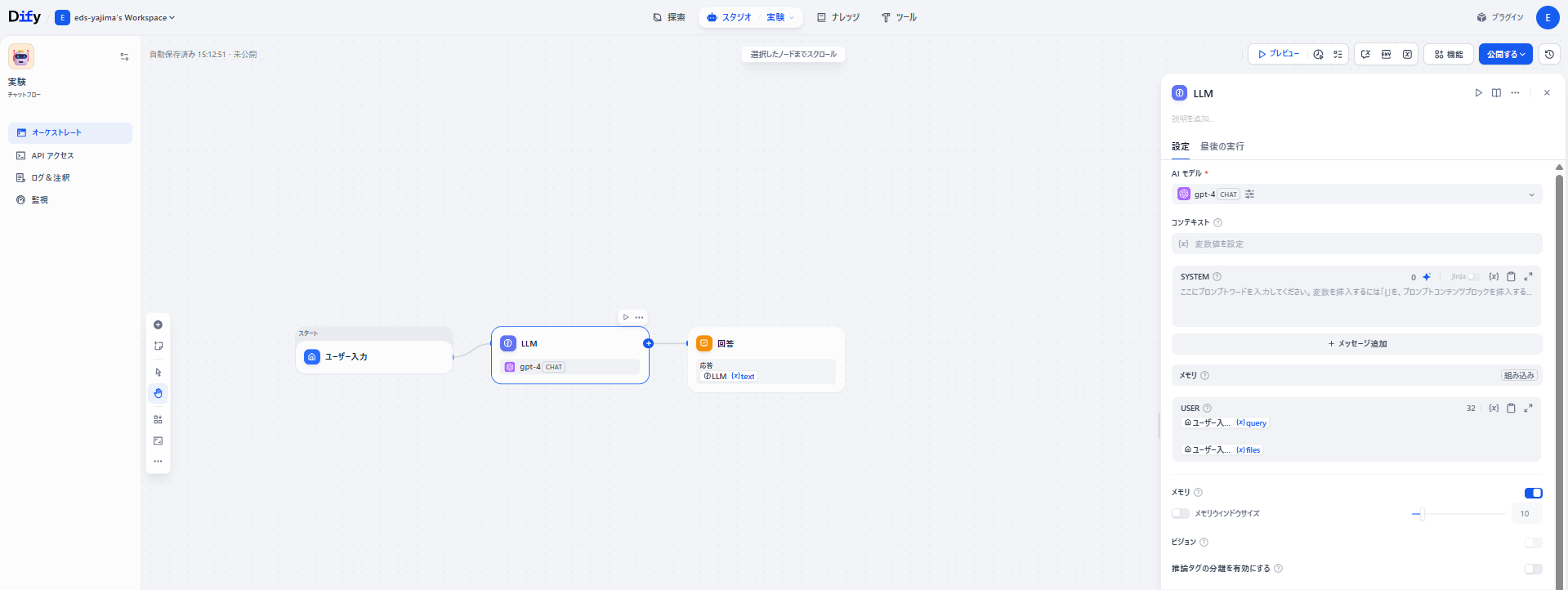1568x590 pixels.
Task: Expand the 公開する publish dropdown
Action: pyautogui.click(x=1505, y=54)
